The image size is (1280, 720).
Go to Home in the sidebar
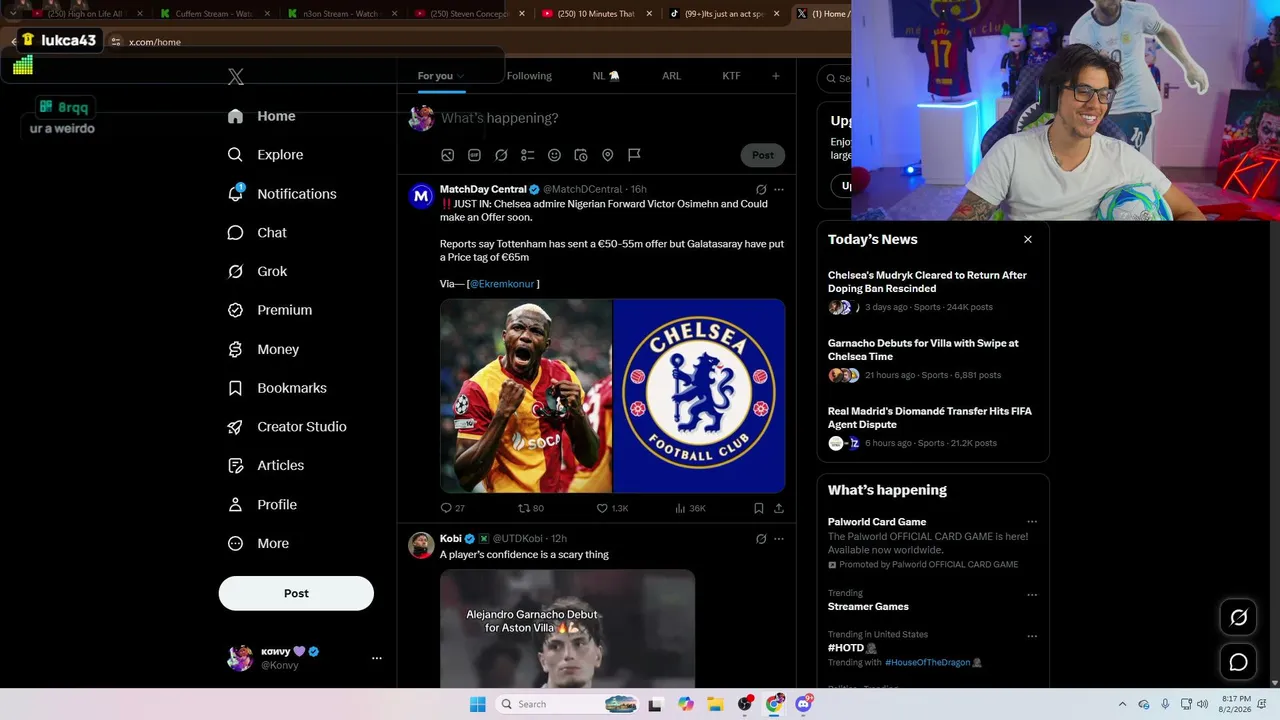[262, 116]
